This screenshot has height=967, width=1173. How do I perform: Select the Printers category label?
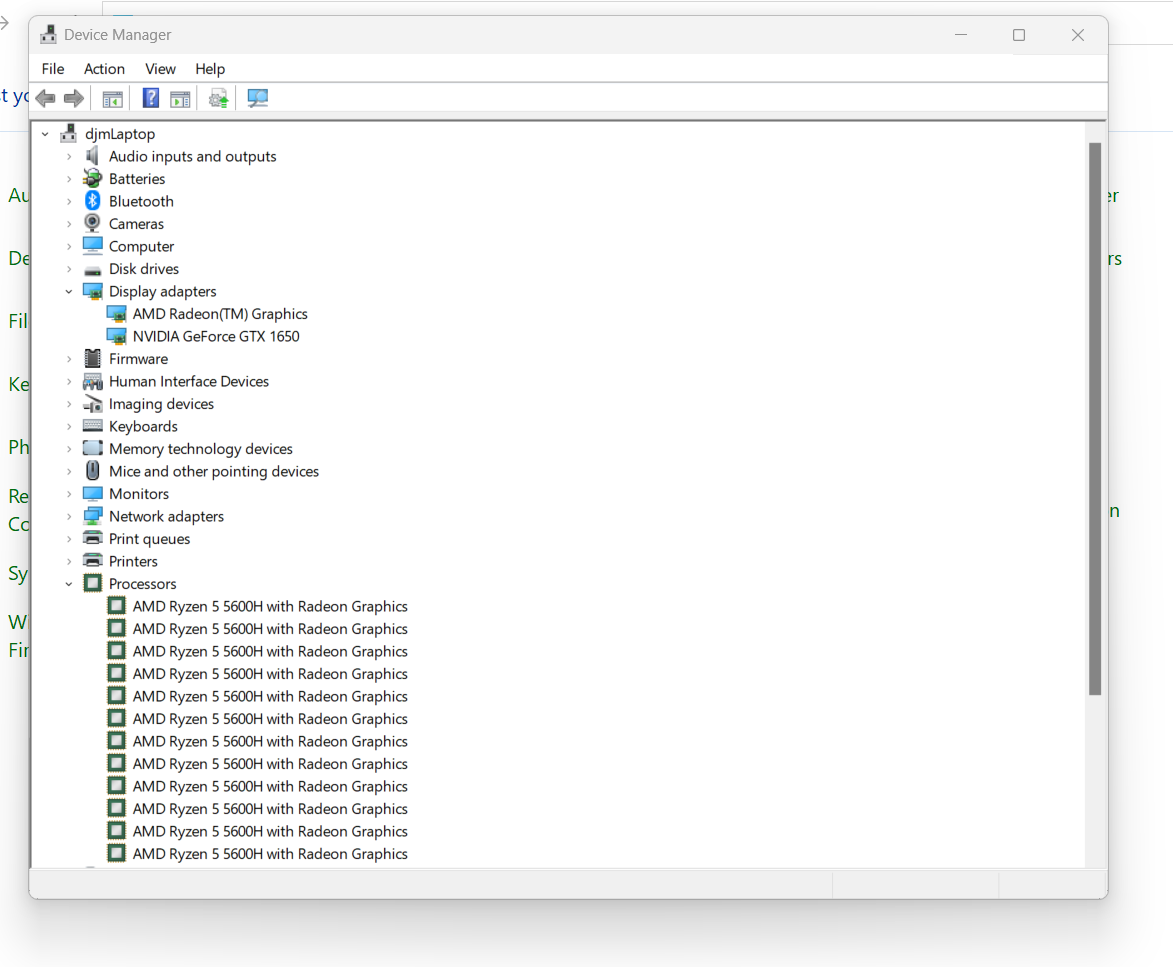click(133, 561)
